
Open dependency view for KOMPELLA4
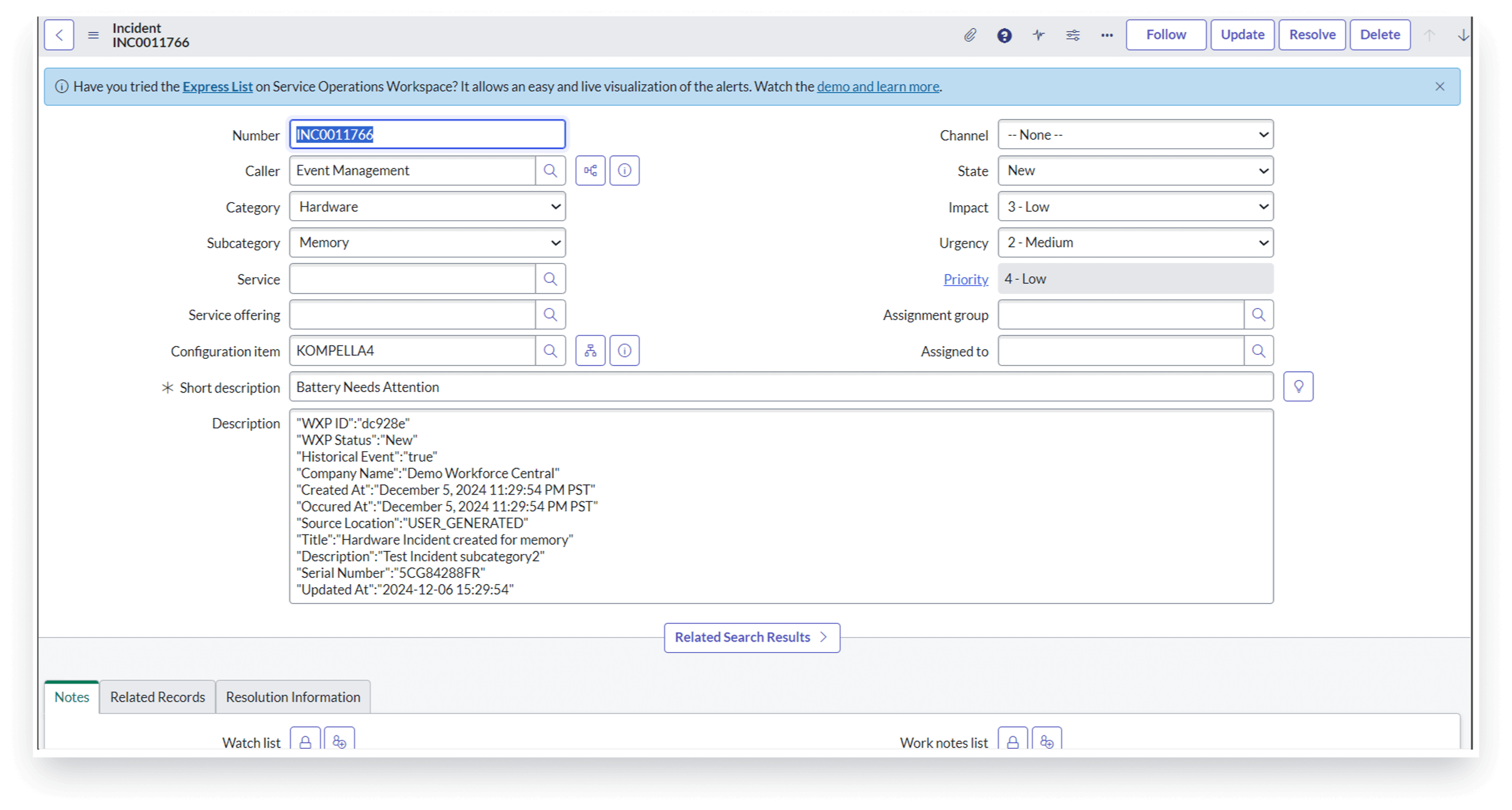(x=590, y=351)
